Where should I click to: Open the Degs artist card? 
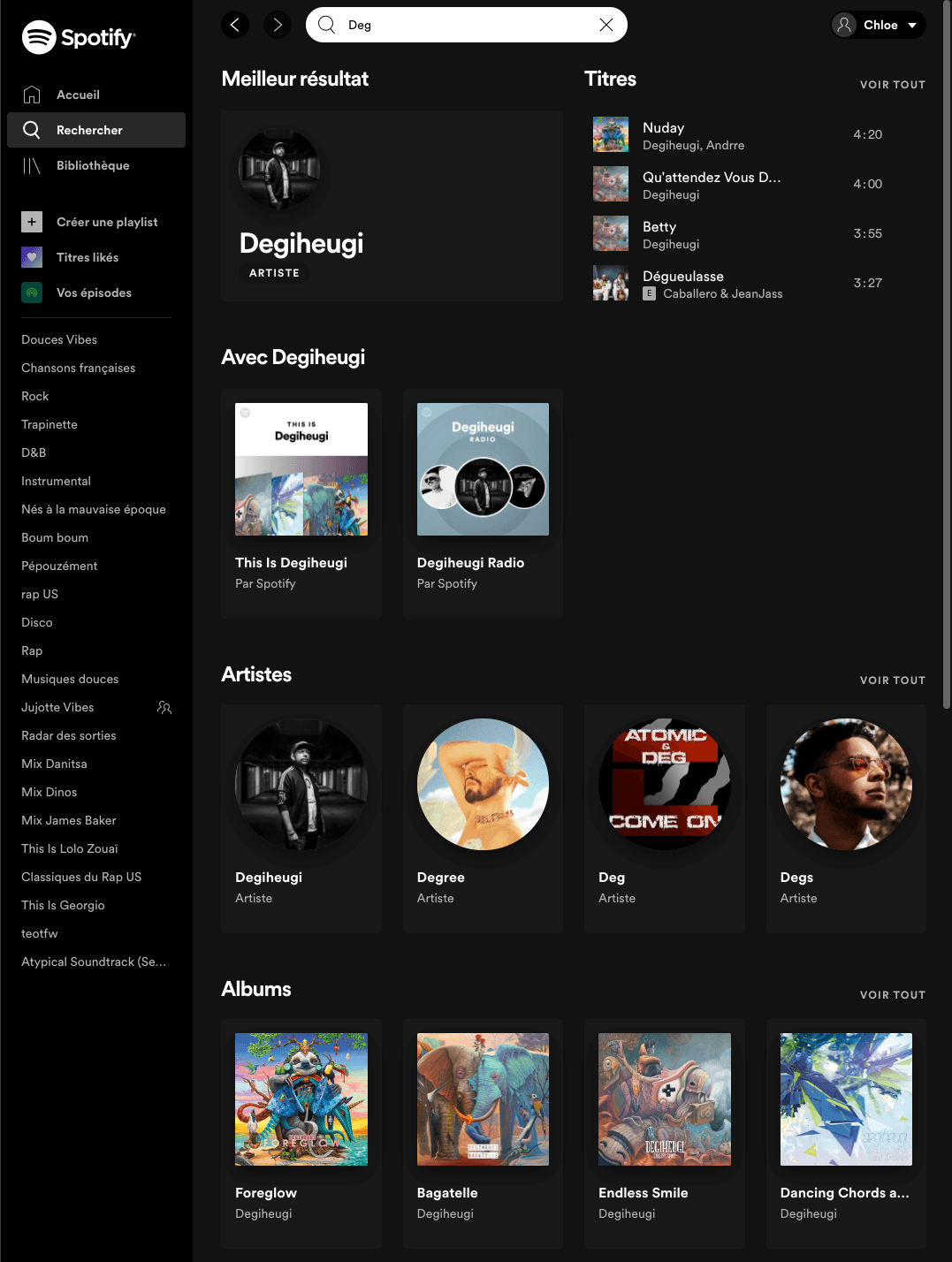click(846, 818)
